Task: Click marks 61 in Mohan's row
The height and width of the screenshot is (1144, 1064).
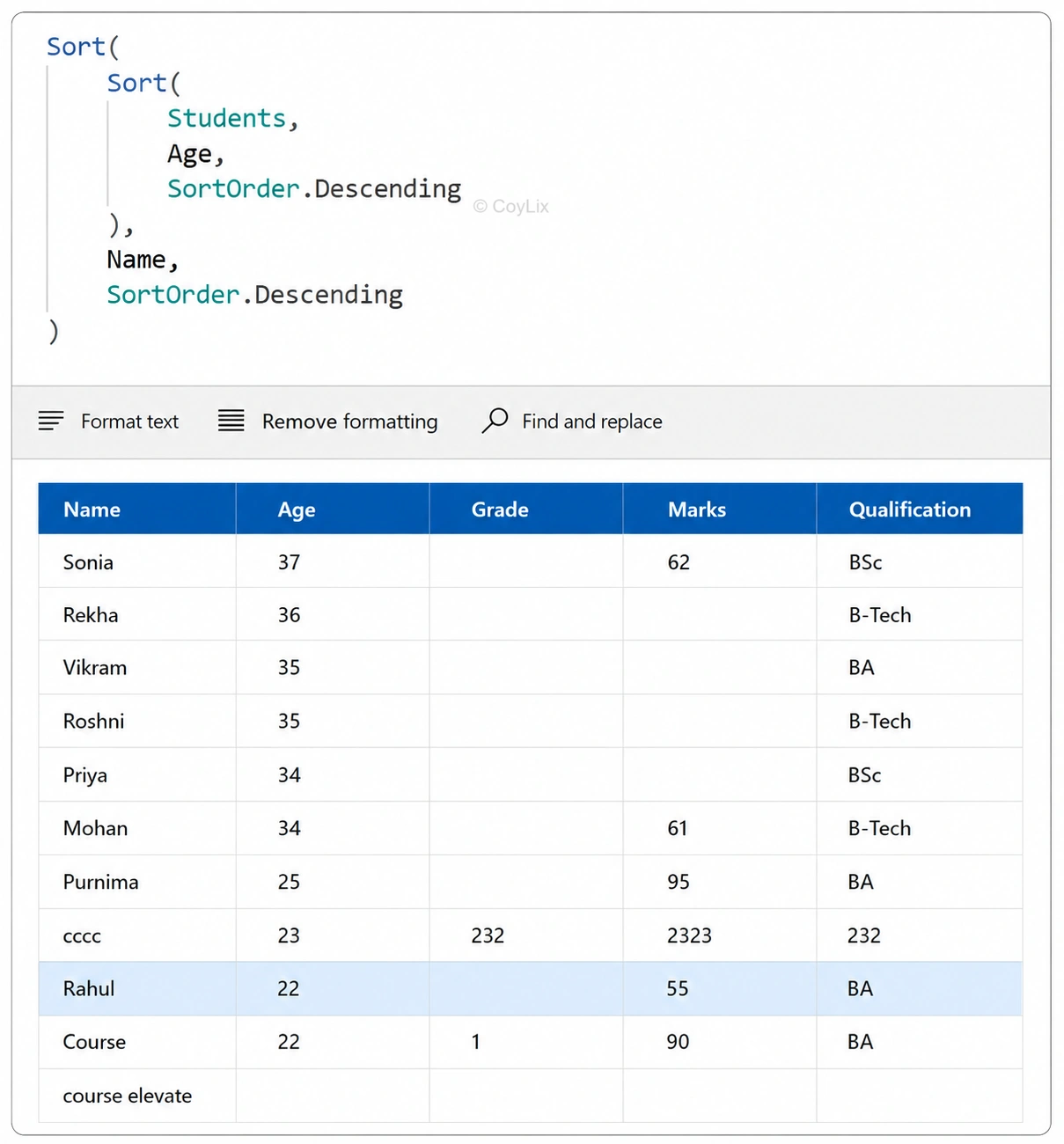Action: click(x=678, y=828)
